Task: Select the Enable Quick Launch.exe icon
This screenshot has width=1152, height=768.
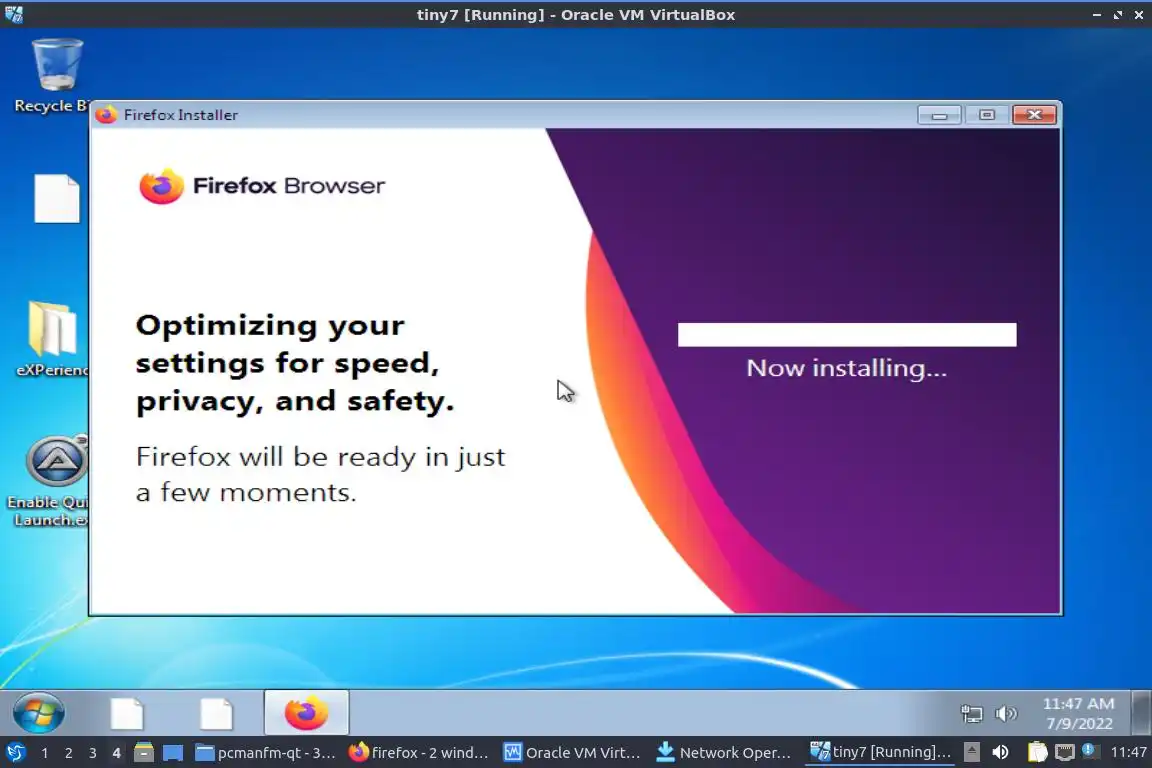Action: pos(53,480)
